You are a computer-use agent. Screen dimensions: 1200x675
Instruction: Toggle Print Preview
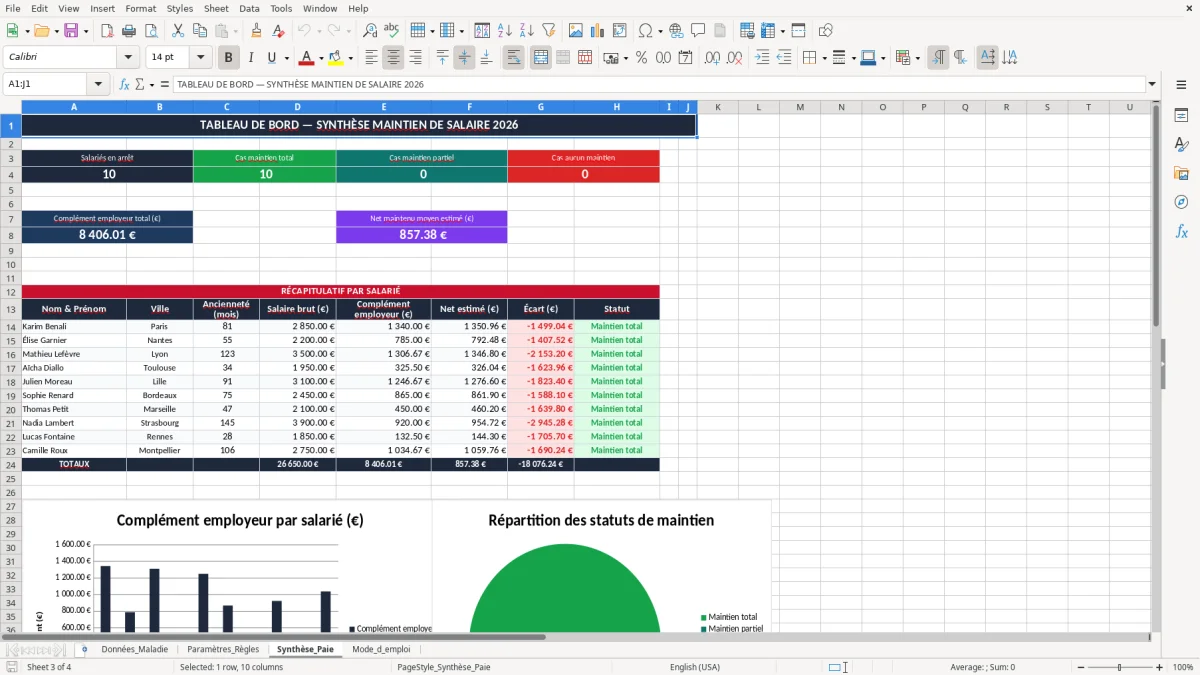point(151,31)
